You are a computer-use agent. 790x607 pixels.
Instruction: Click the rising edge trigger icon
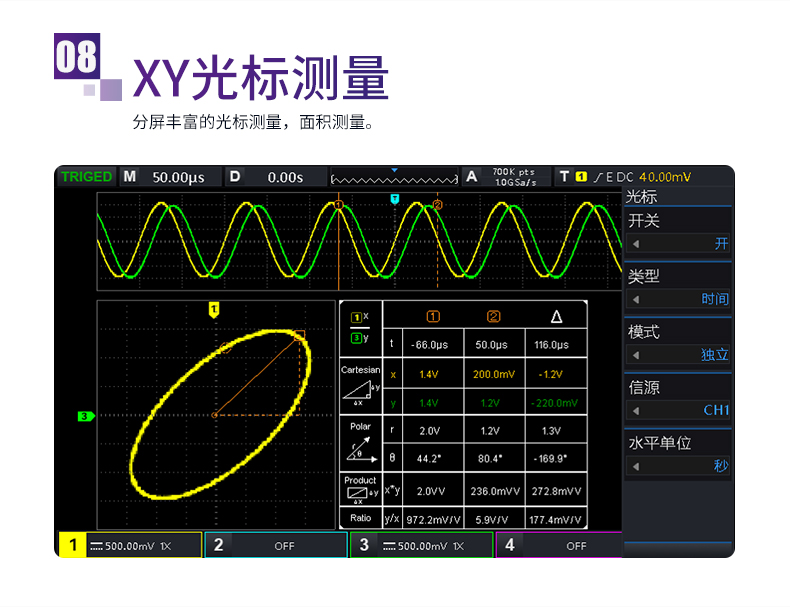click(x=598, y=177)
